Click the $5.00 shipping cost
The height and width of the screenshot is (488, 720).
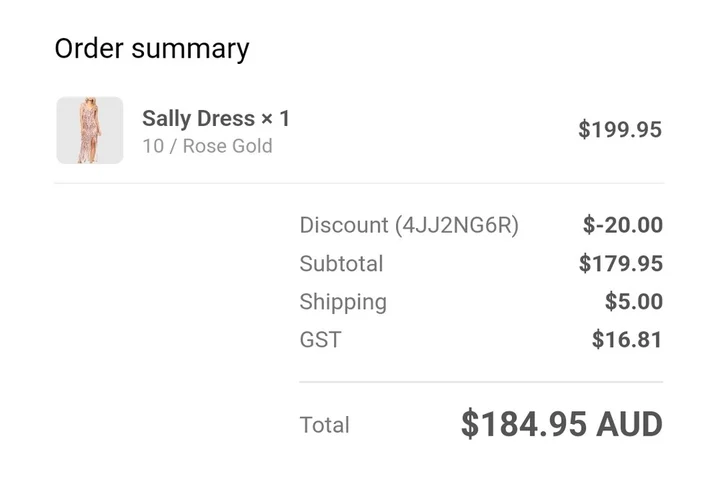pyautogui.click(x=634, y=302)
